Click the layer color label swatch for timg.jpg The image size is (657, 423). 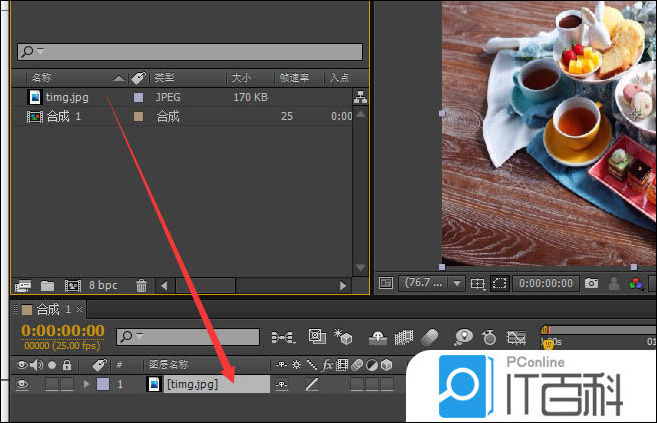pos(103,384)
